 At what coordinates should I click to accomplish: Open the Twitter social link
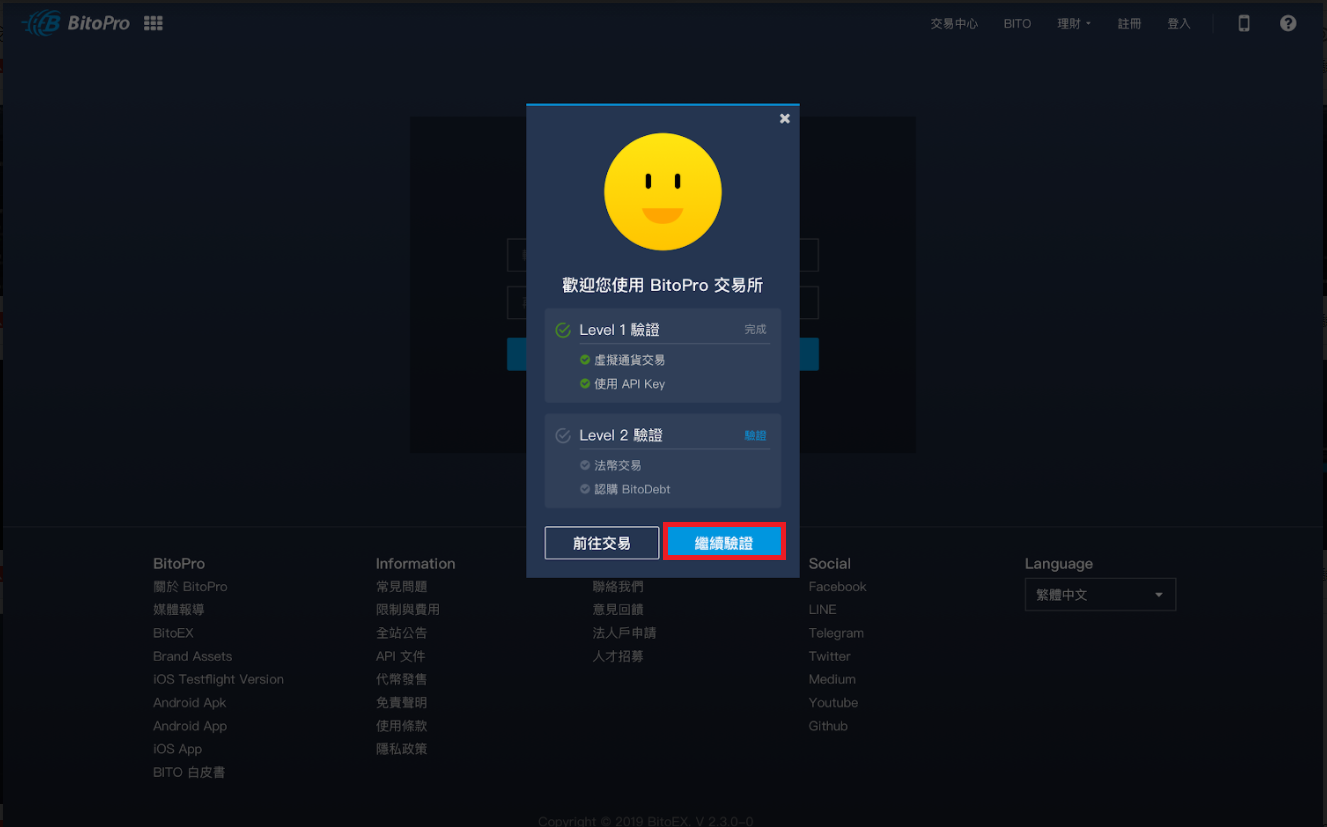click(829, 656)
